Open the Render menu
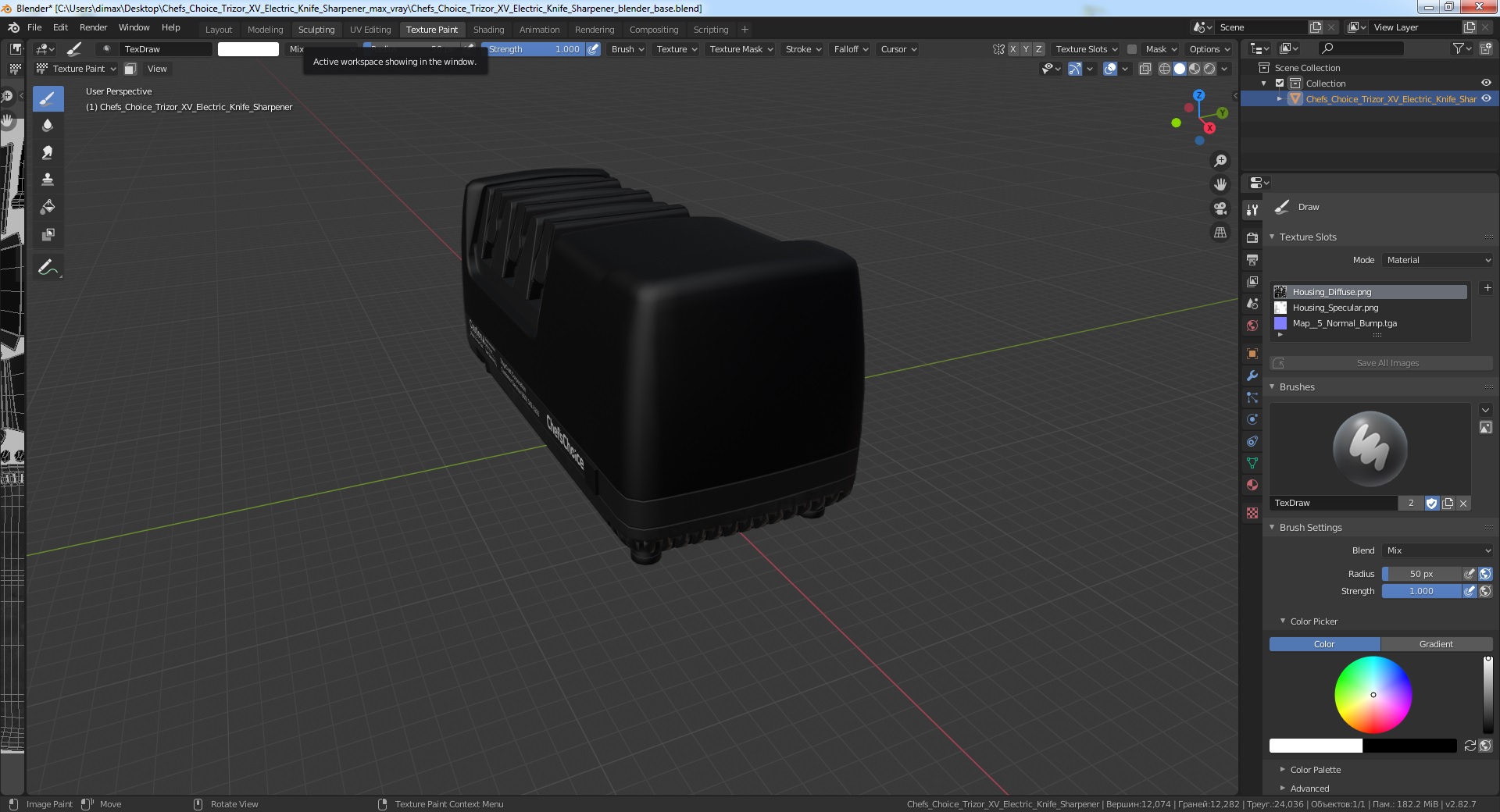Viewport: 1500px width, 812px height. 93,27
